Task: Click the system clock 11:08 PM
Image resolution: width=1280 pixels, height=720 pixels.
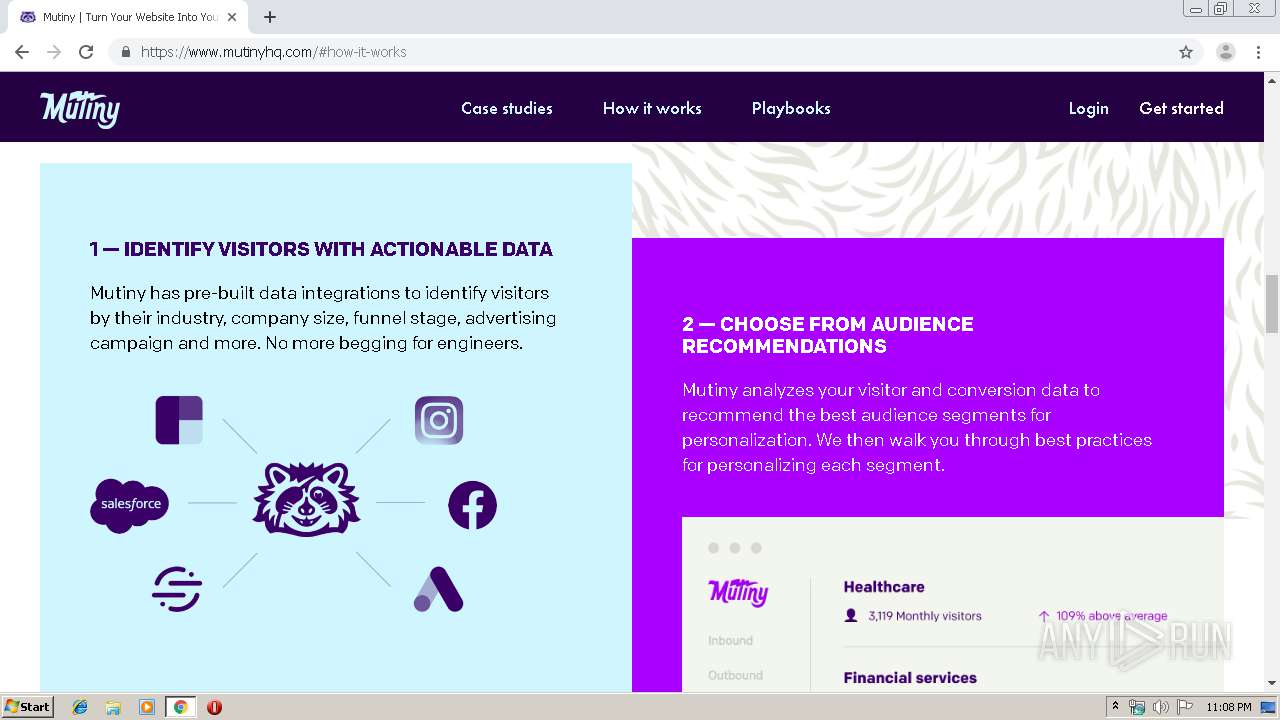Action: click(x=1229, y=707)
